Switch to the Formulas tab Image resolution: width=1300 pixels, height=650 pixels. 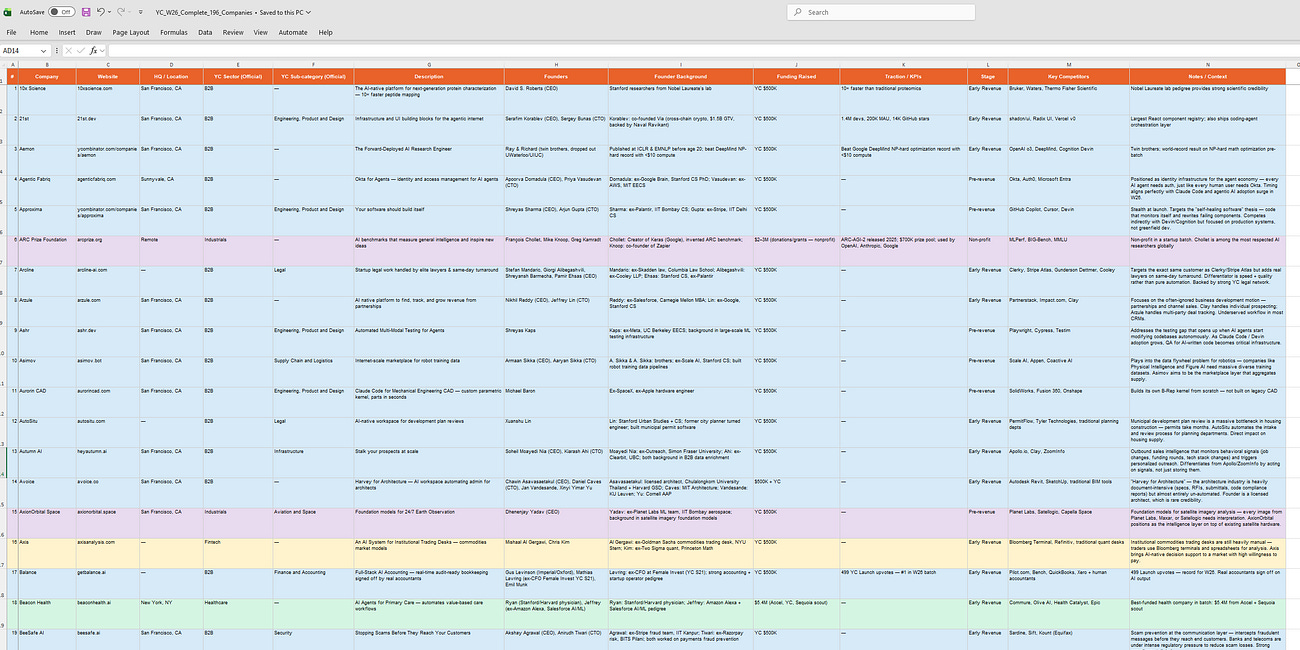pos(174,32)
